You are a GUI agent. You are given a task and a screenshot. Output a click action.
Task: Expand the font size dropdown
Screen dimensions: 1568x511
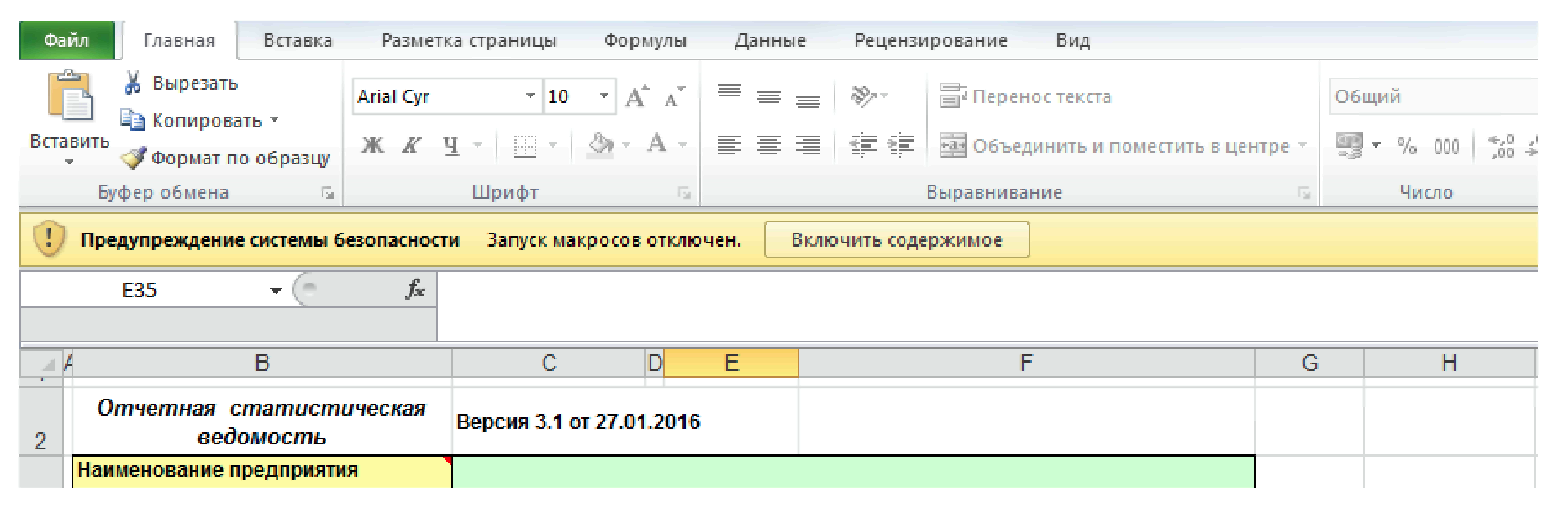(x=603, y=96)
